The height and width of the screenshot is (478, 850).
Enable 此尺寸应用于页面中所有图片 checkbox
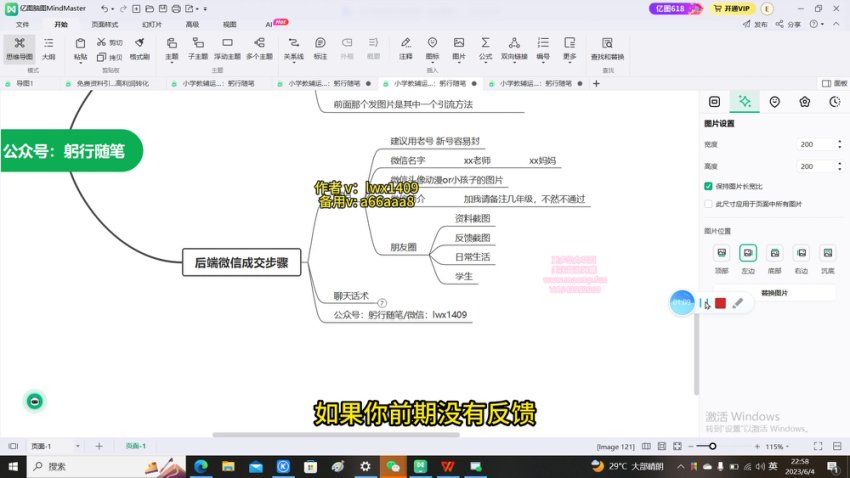[x=709, y=203]
